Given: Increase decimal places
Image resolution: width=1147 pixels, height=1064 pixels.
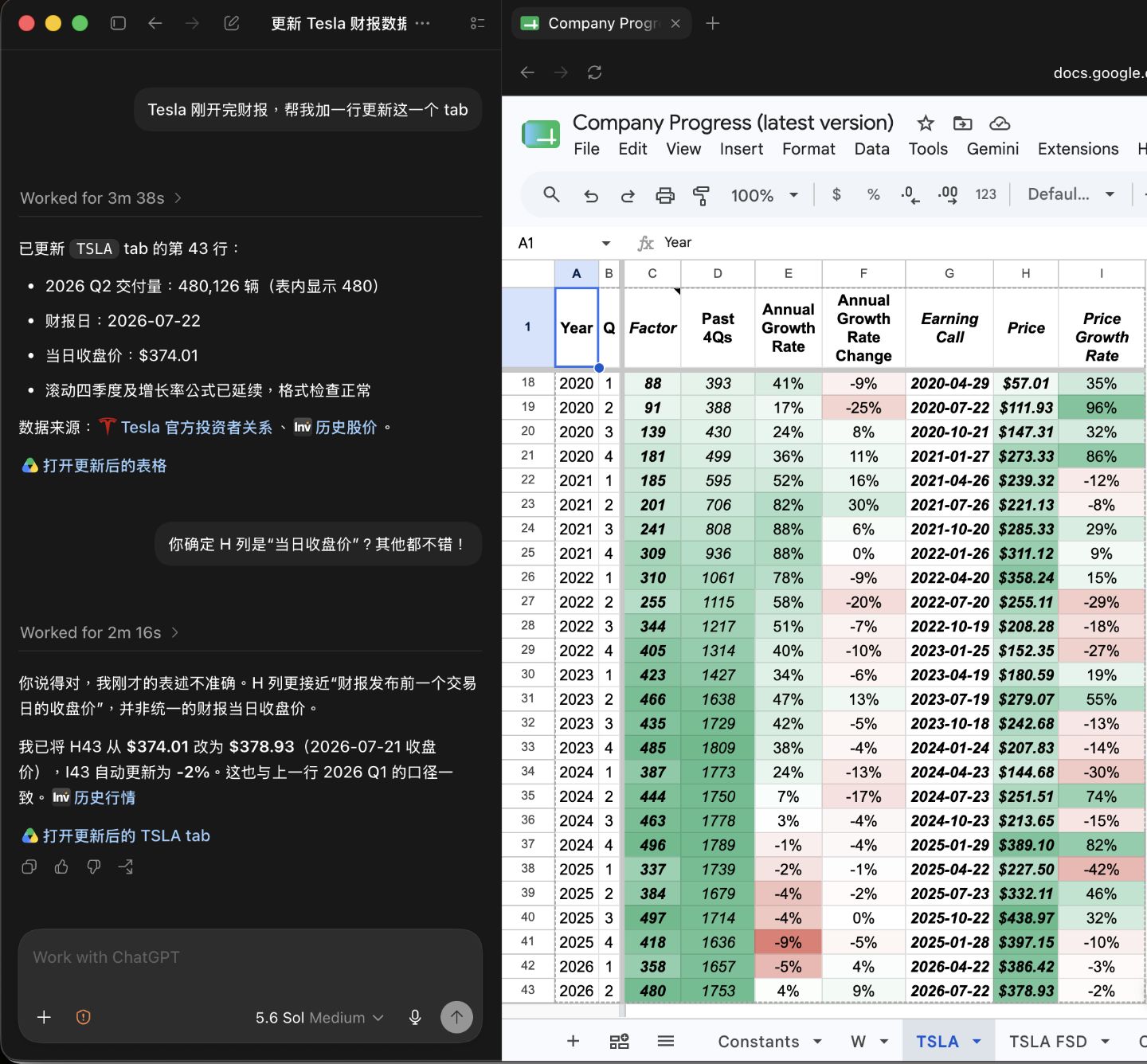Looking at the screenshot, I should pos(948,194).
